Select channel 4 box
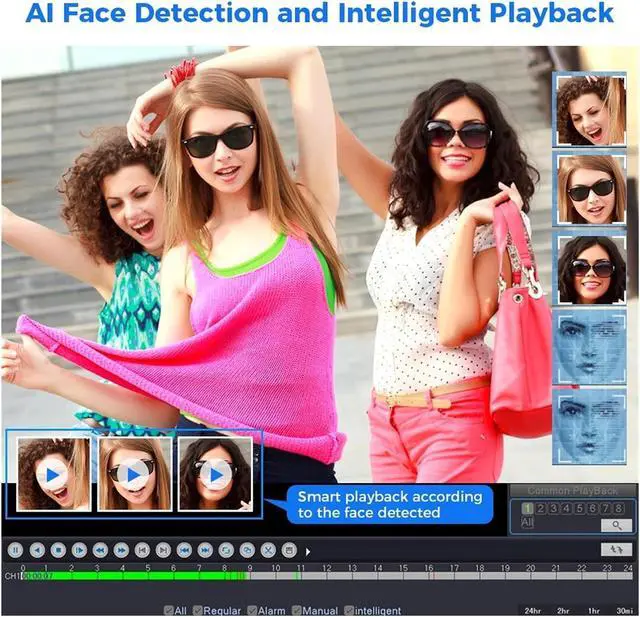This screenshot has width=640, height=617. [567, 508]
